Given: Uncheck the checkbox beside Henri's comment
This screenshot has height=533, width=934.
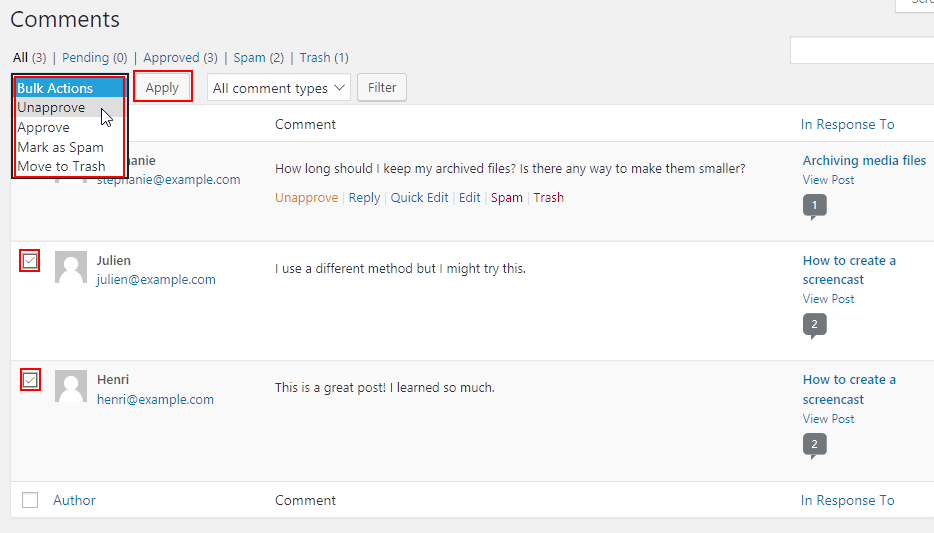Looking at the screenshot, I should pos(30,380).
